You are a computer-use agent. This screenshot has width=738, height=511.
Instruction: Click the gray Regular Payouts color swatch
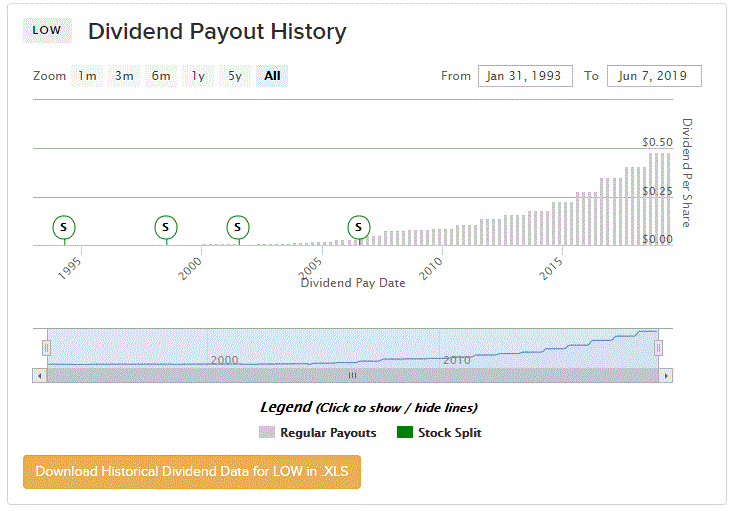point(267,432)
